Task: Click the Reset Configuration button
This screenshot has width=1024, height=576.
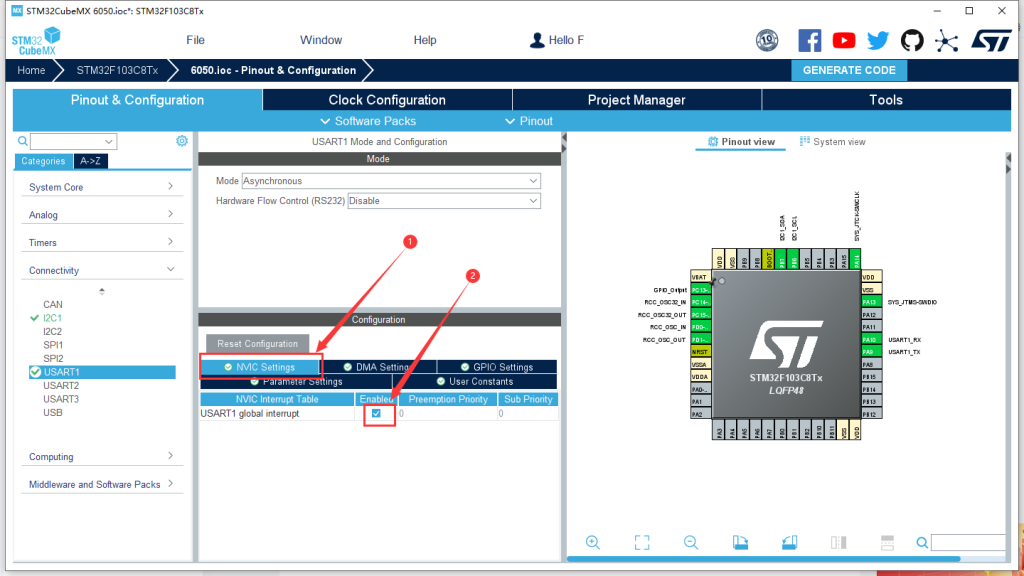Action: click(259, 343)
